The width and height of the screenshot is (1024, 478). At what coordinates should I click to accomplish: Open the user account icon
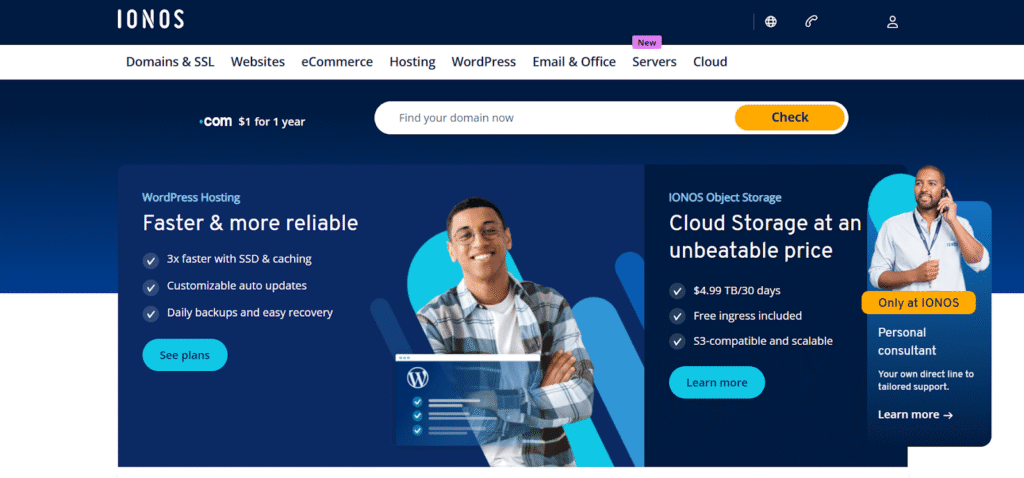[893, 22]
